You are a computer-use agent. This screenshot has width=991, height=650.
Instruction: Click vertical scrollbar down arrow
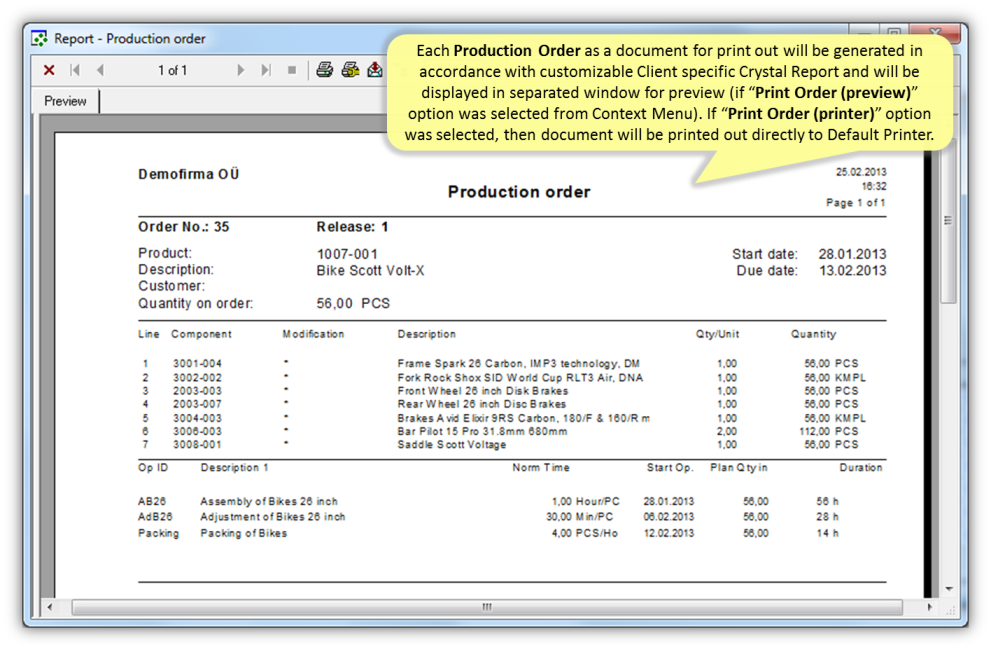pyautogui.click(x=949, y=589)
